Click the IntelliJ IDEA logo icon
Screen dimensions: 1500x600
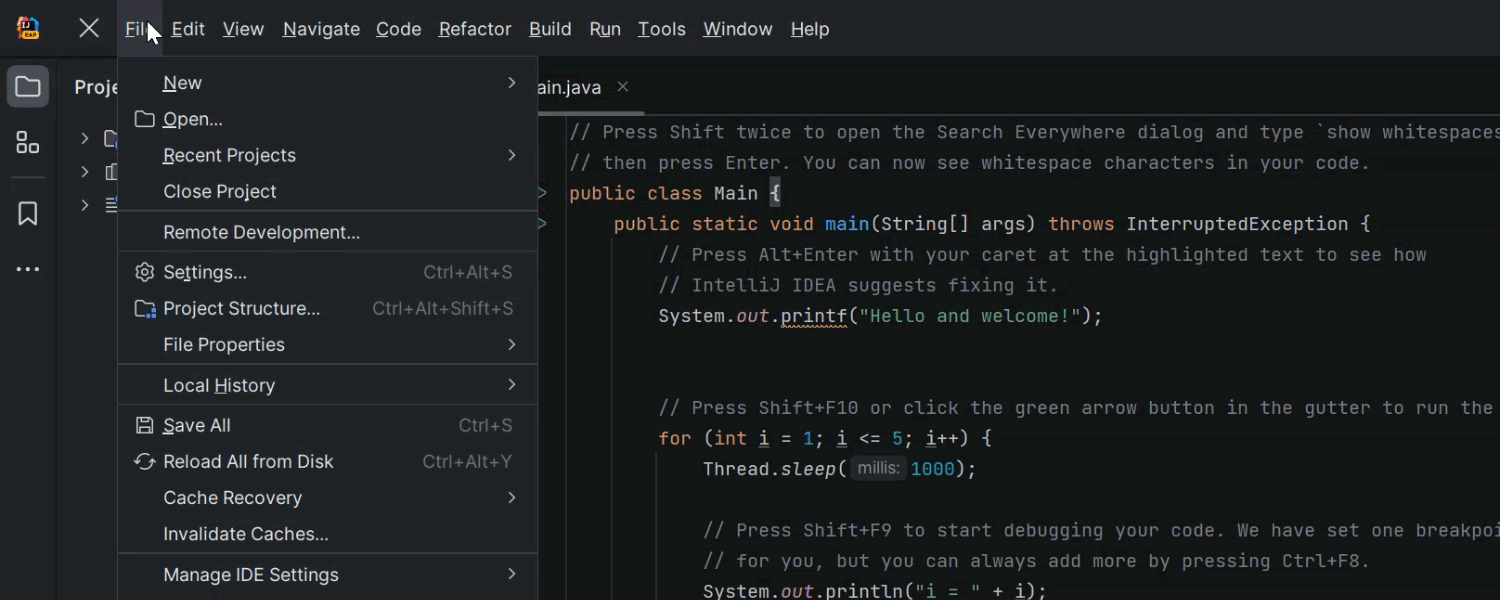28,29
